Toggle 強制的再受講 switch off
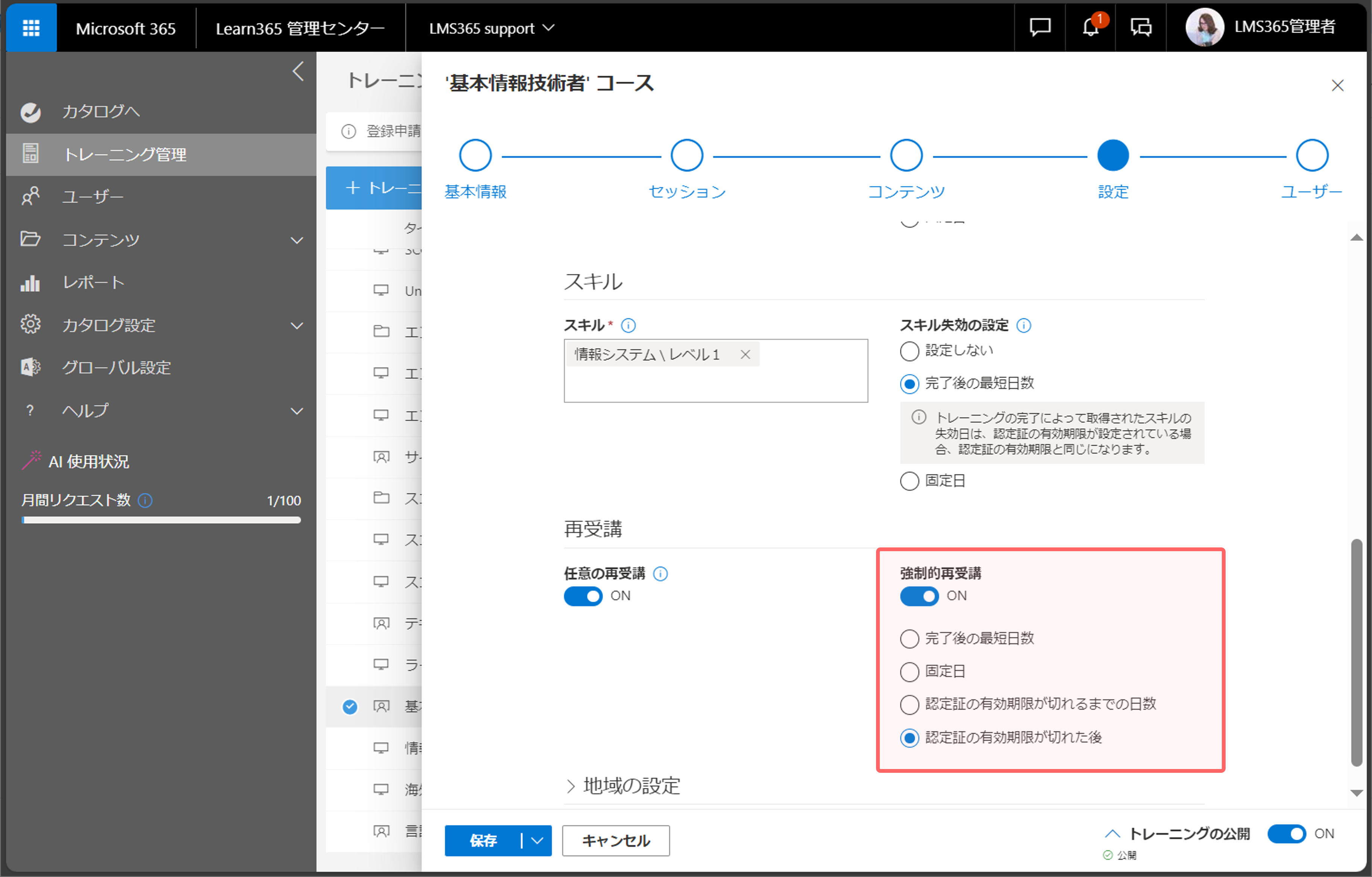This screenshot has height=877, width=1372. point(919,596)
